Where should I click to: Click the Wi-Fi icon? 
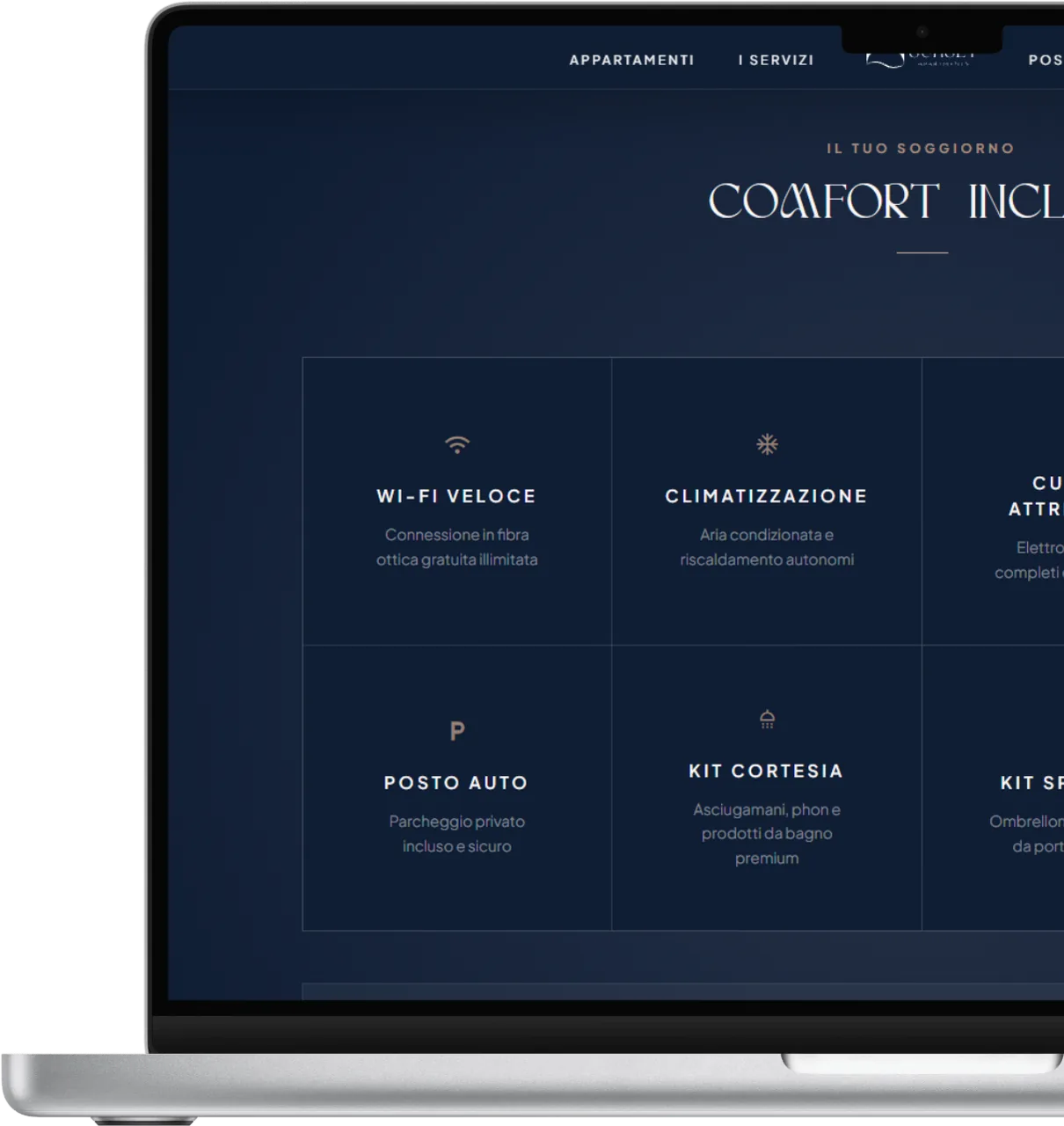coord(457,444)
